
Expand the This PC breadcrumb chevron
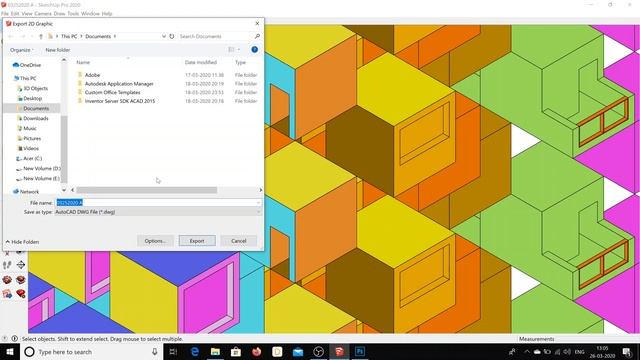[81, 36]
